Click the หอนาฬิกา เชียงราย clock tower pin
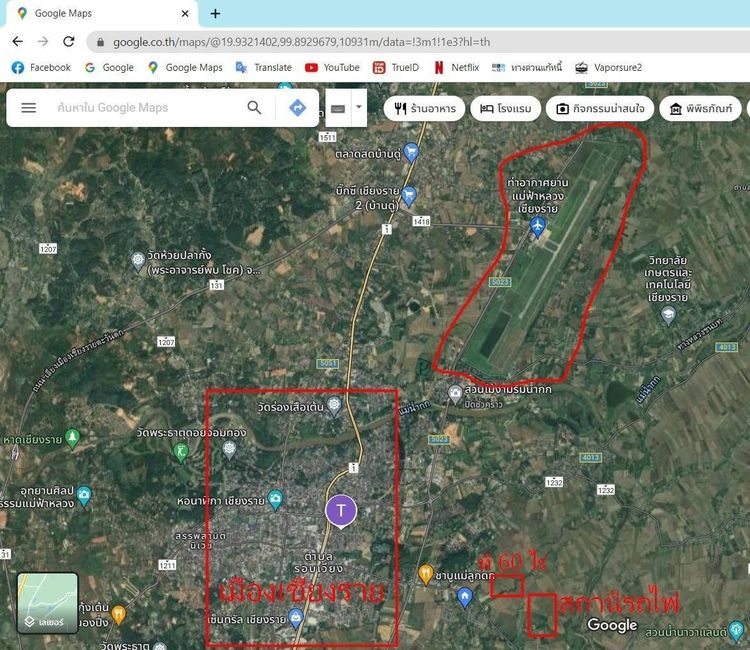This screenshot has height=650, width=750. [276, 499]
